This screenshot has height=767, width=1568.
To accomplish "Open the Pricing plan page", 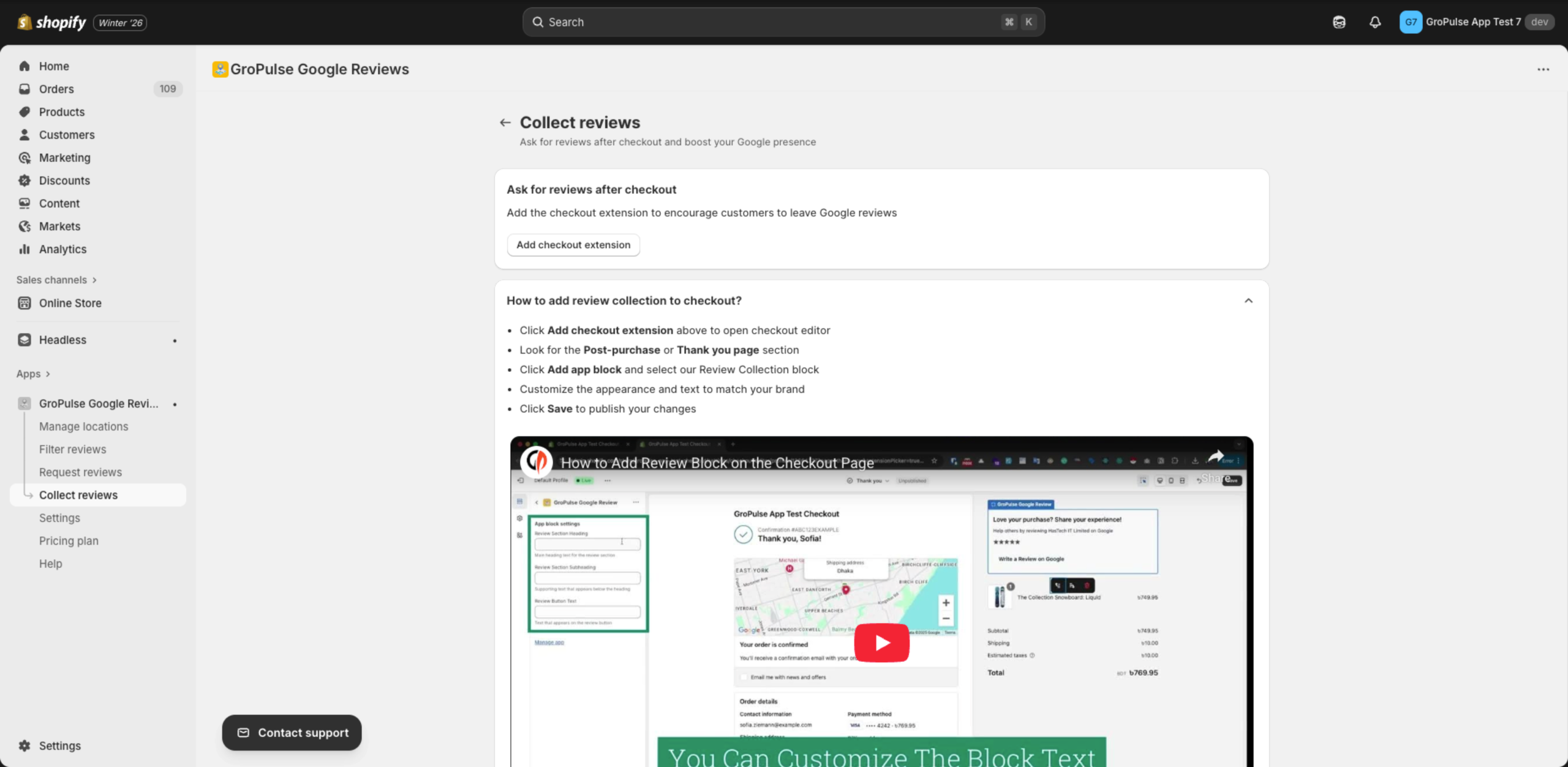I will coord(69,540).
